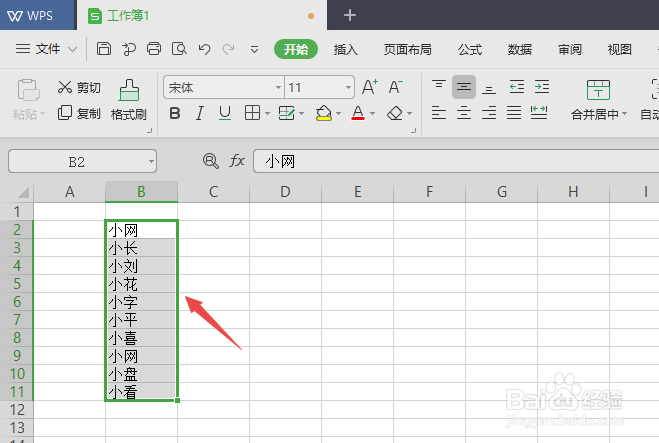Click the Save icon in quick toolbar
The height and width of the screenshot is (443, 659).
point(104,49)
